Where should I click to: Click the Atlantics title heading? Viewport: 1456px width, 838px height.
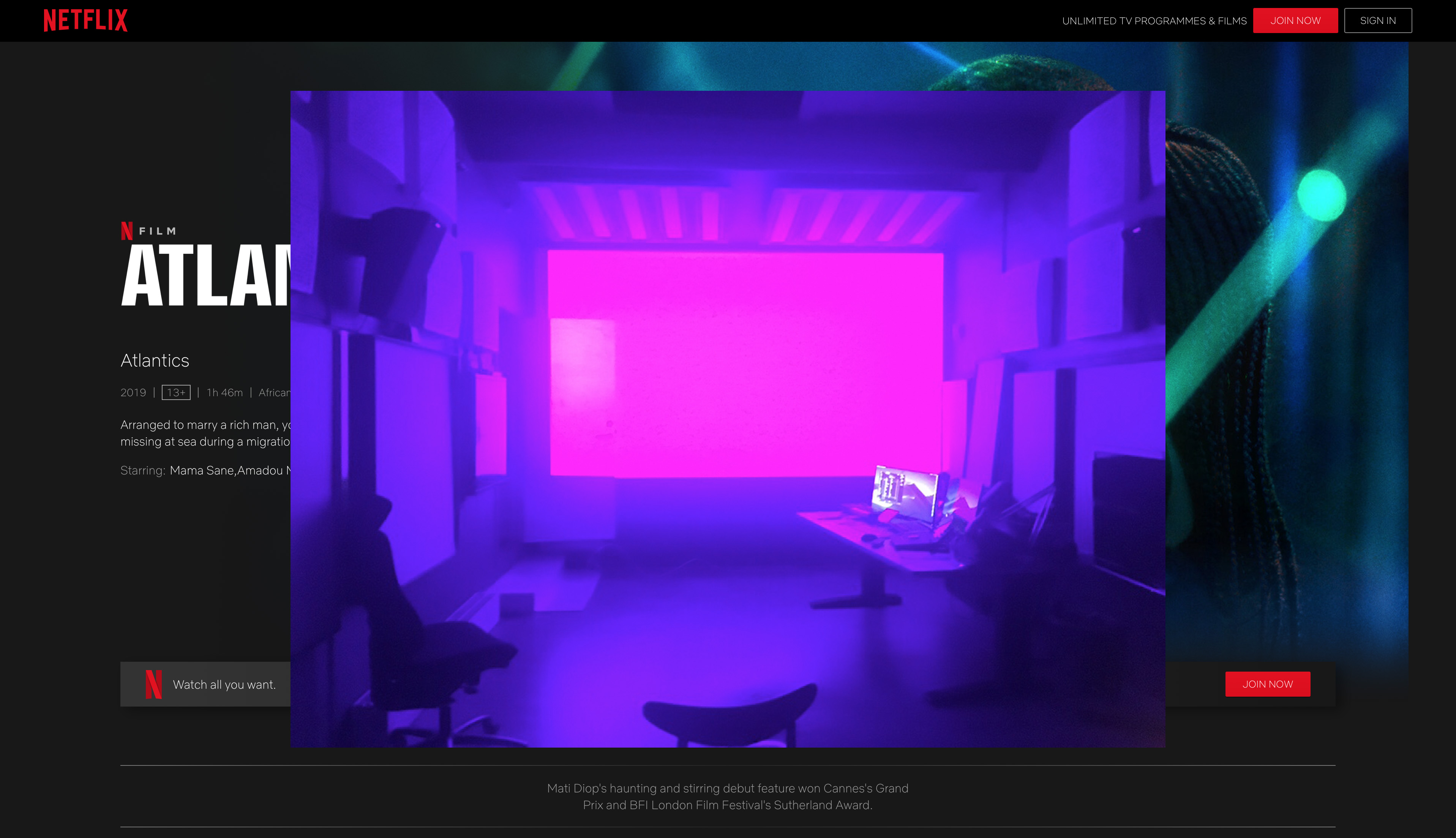155,360
